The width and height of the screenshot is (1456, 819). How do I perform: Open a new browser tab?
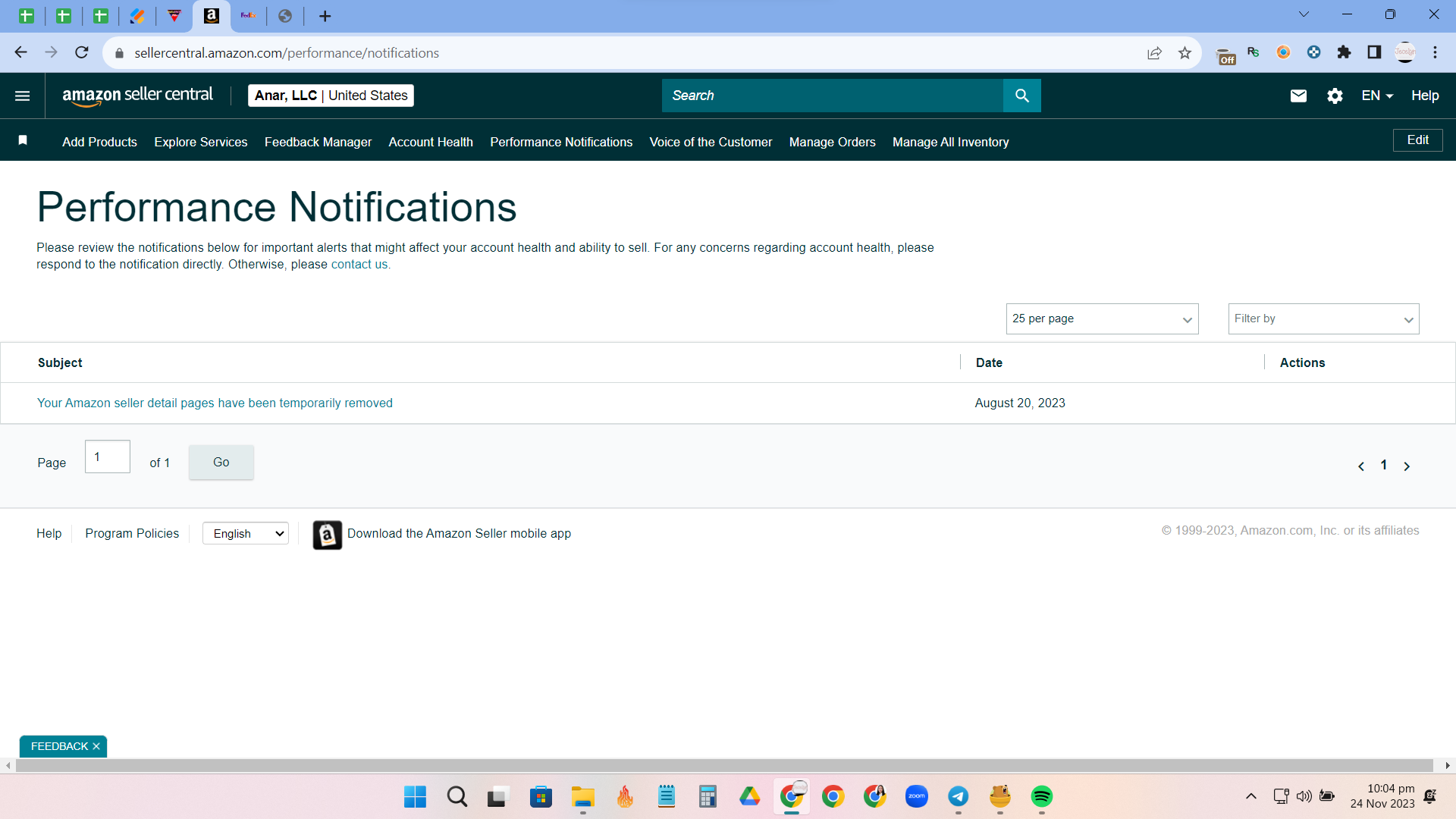coord(325,16)
